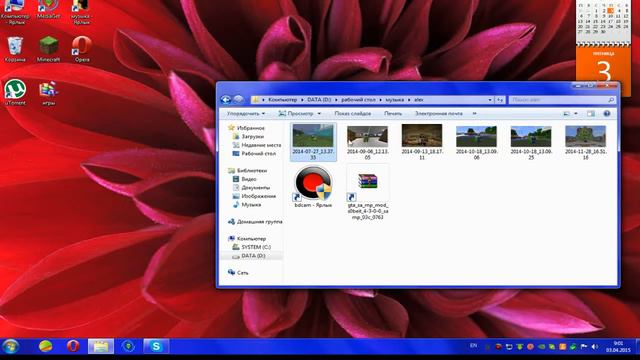Launch Minecraft from the desktop
This screenshot has width=640, height=360.
pos(49,49)
